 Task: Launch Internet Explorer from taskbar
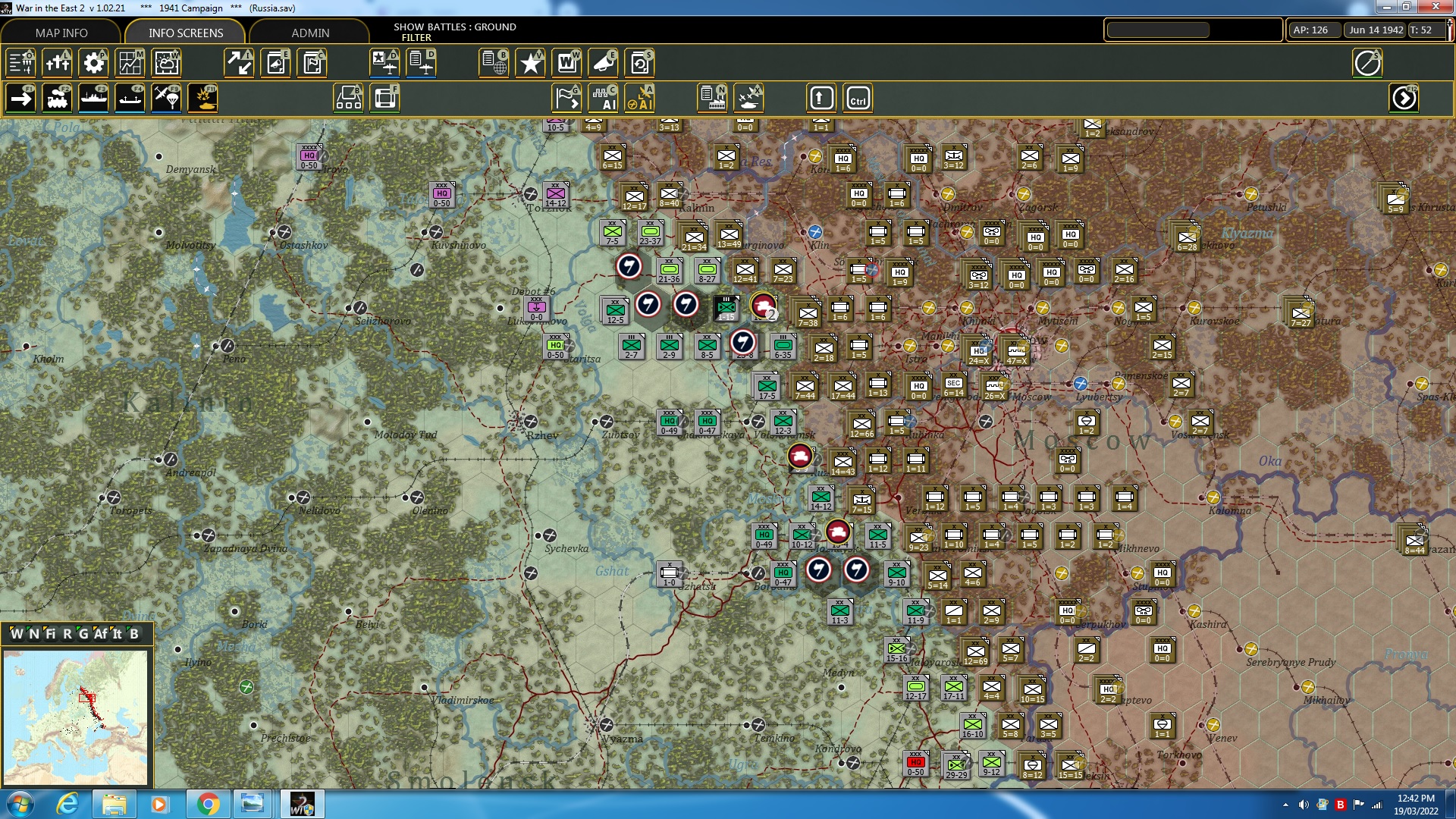pyautogui.click(x=67, y=804)
